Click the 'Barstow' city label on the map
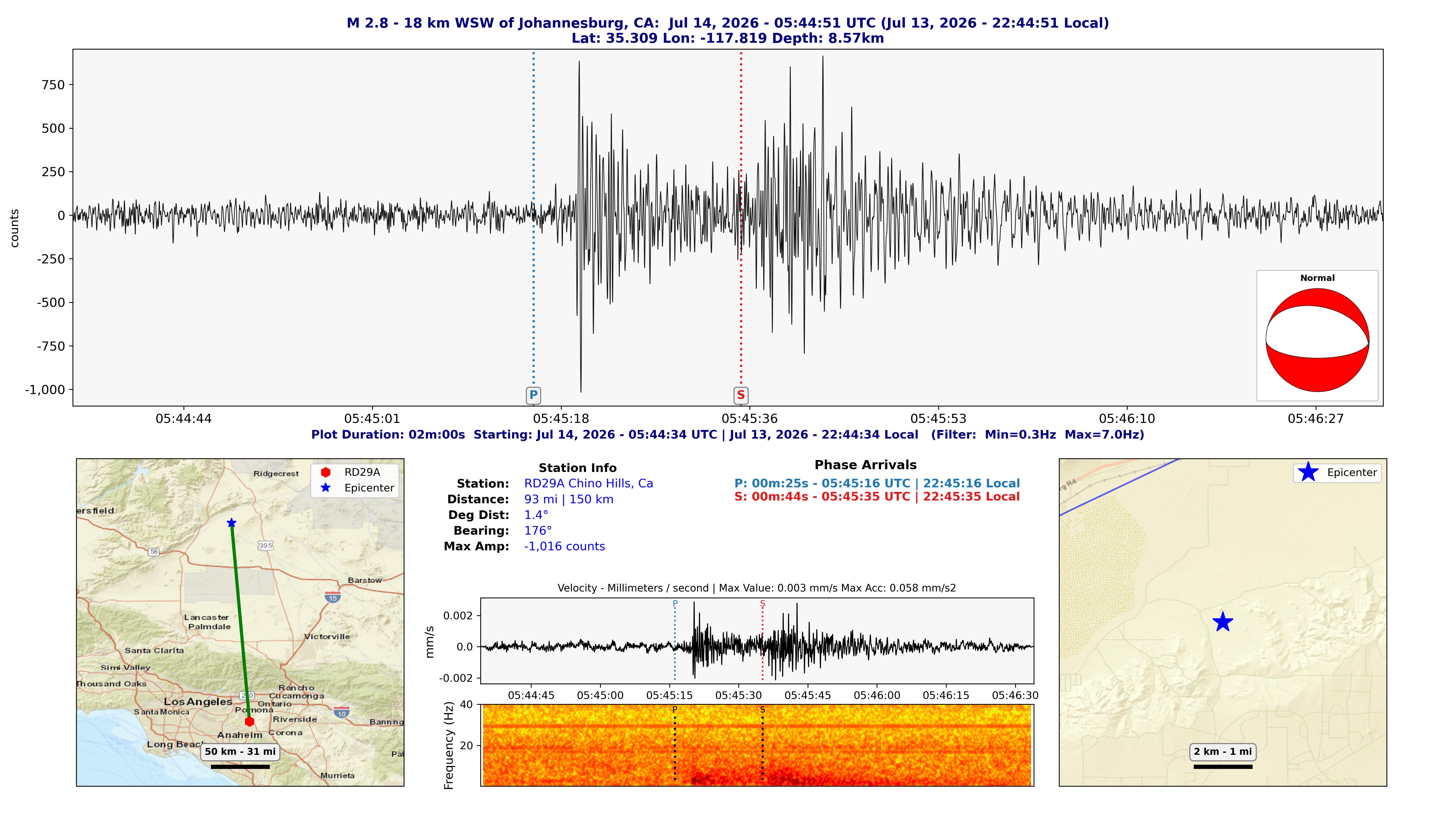1456x819 pixels. (365, 580)
